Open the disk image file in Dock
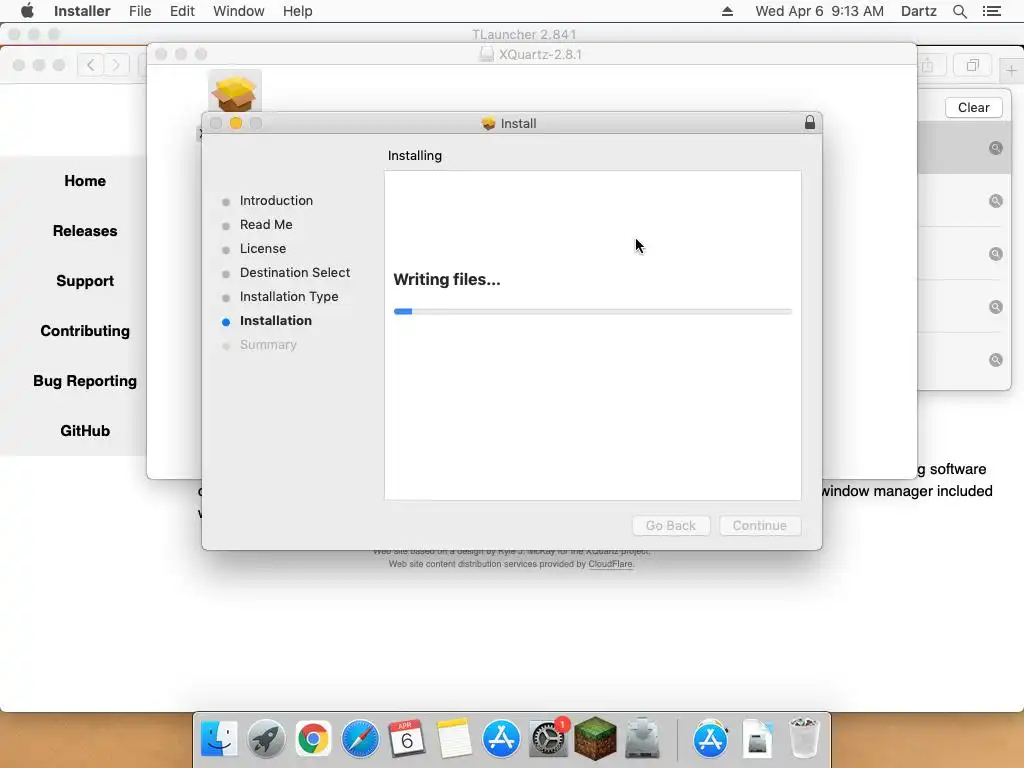Screen dimensions: 1024x768 (758, 739)
